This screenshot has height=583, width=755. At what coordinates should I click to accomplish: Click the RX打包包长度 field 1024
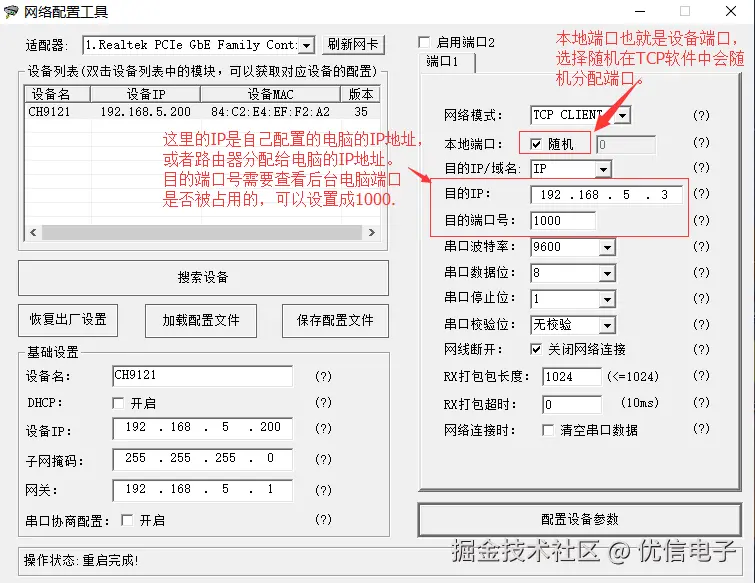coord(572,376)
